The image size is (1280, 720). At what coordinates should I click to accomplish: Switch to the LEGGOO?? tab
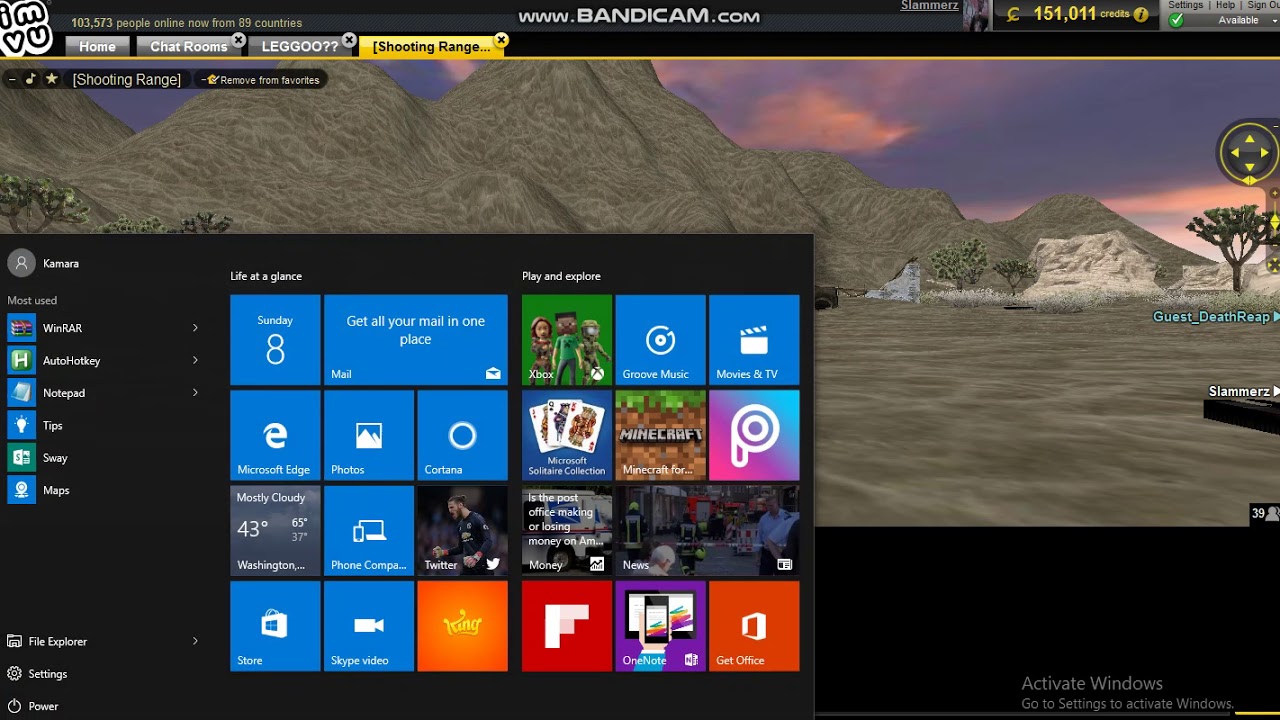tap(300, 46)
